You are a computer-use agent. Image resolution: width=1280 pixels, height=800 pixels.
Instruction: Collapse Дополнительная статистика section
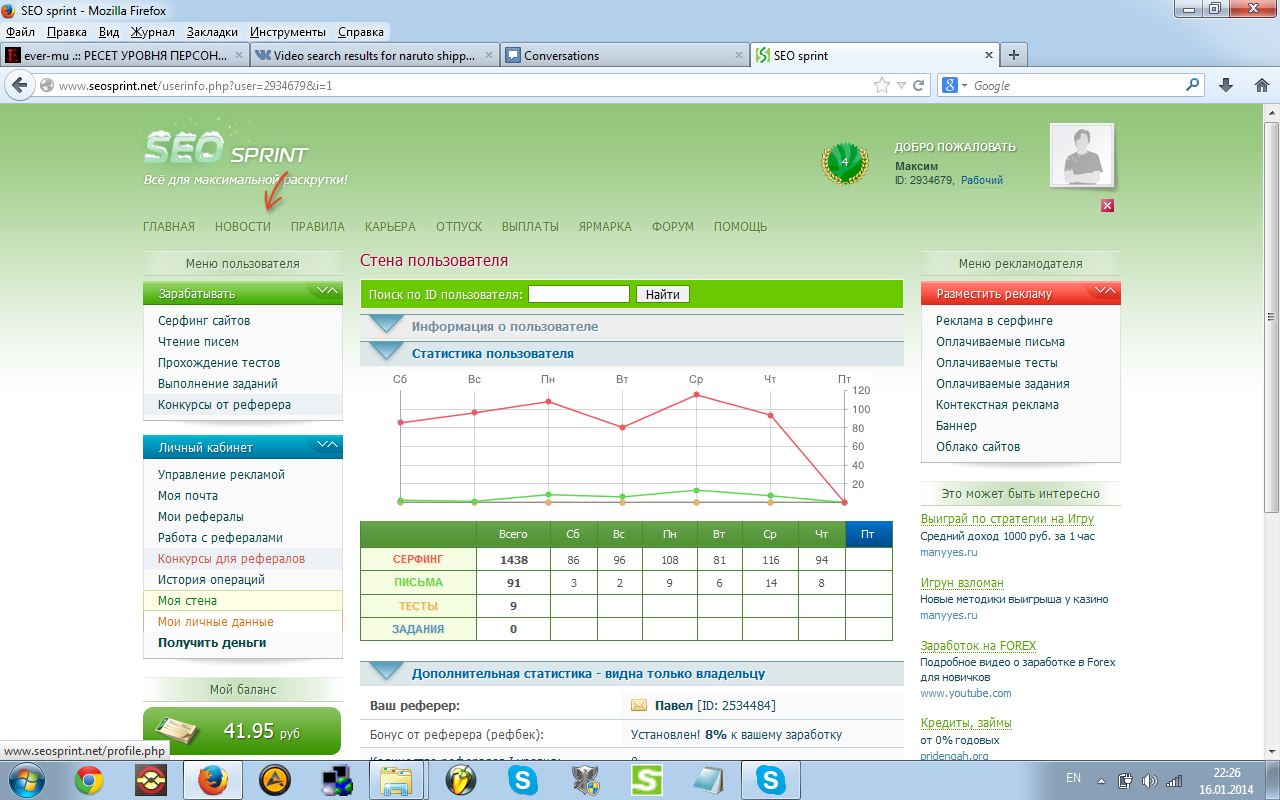[632, 673]
